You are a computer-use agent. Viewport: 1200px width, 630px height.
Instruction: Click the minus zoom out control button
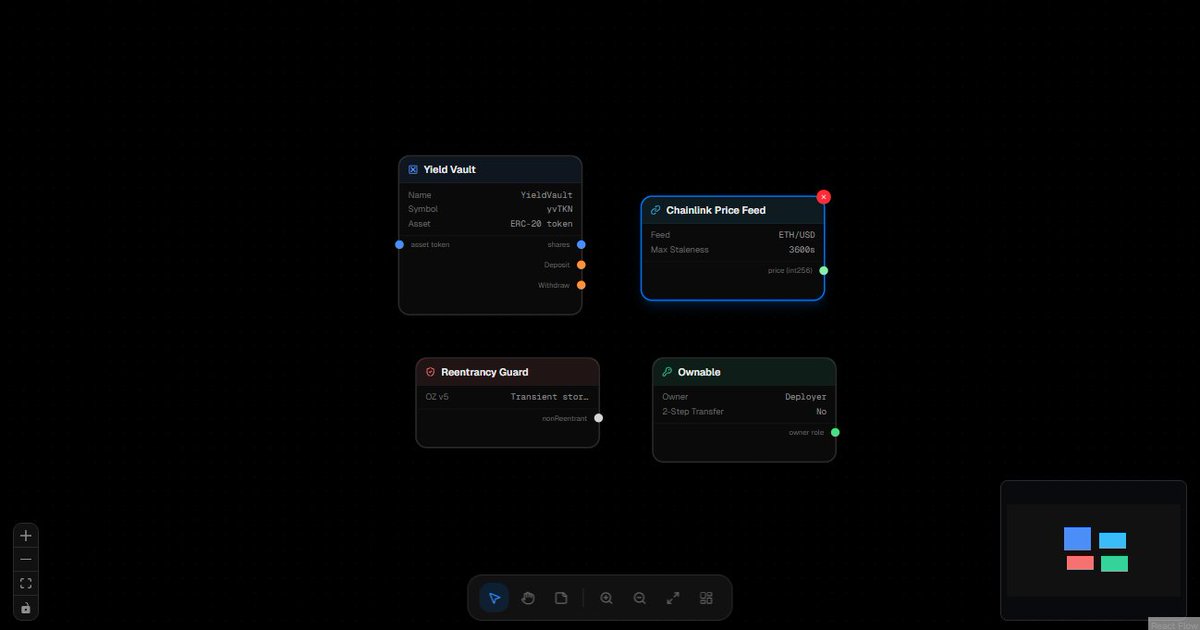(26, 560)
